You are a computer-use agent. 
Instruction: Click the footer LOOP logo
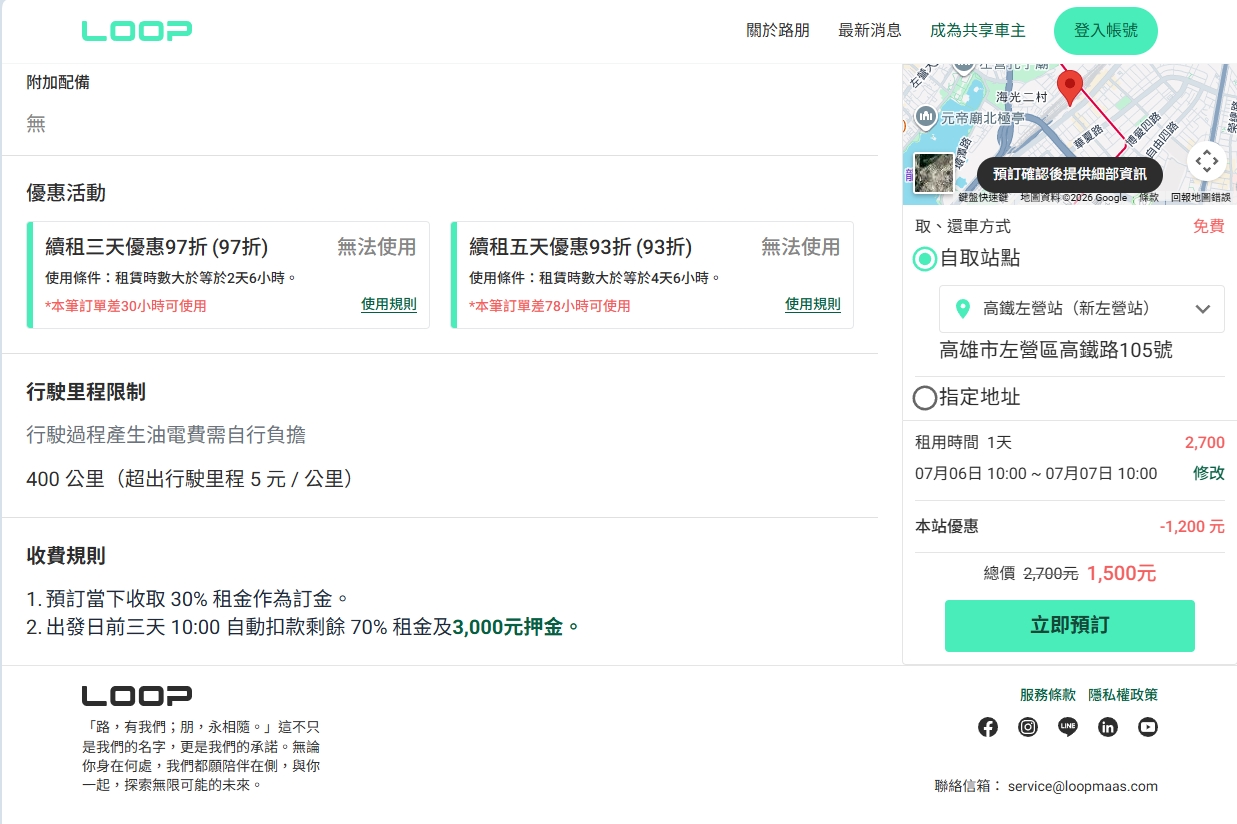click(136, 696)
